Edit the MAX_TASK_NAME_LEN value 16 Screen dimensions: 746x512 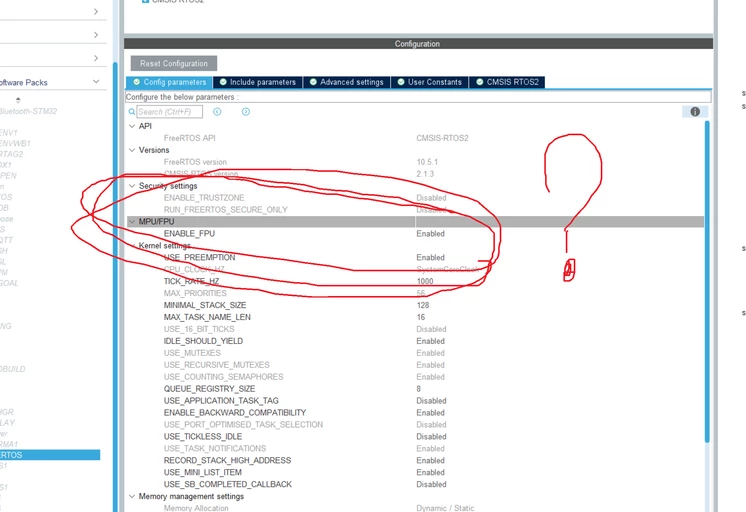pos(421,317)
